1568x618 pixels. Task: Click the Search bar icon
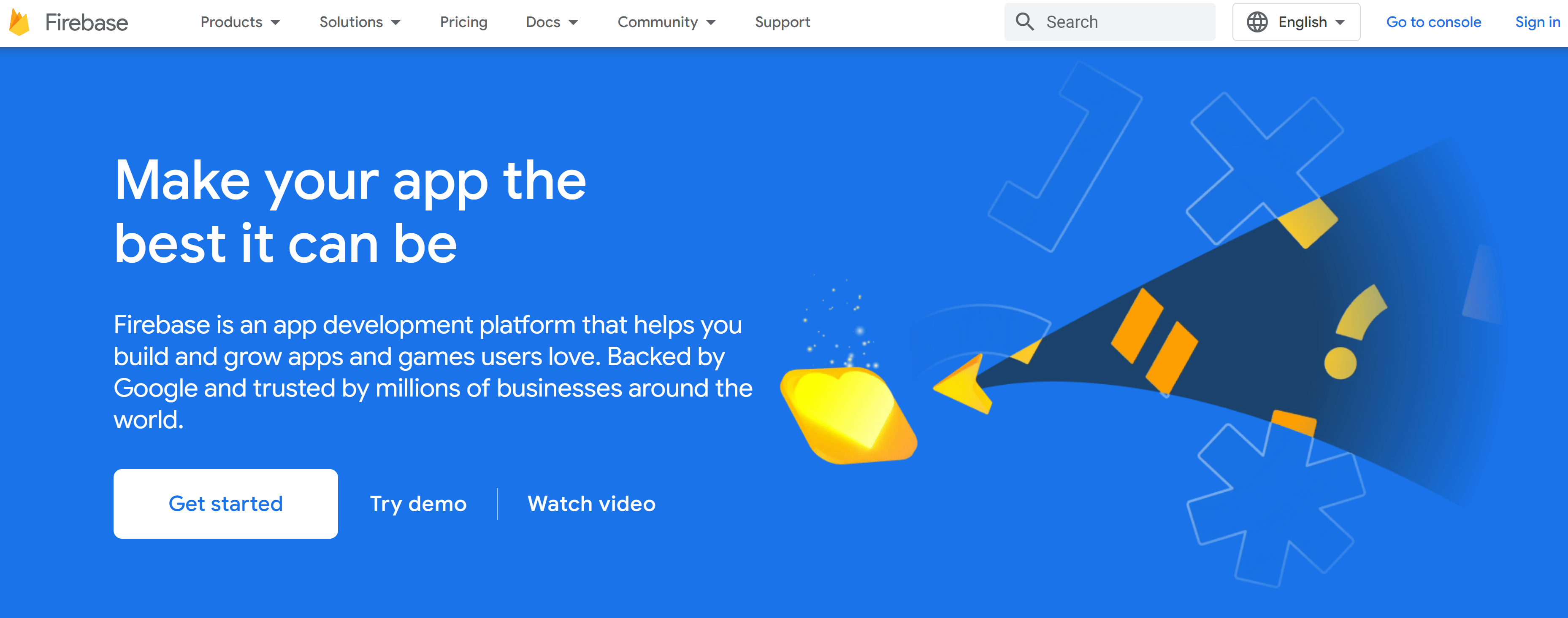tap(1024, 22)
